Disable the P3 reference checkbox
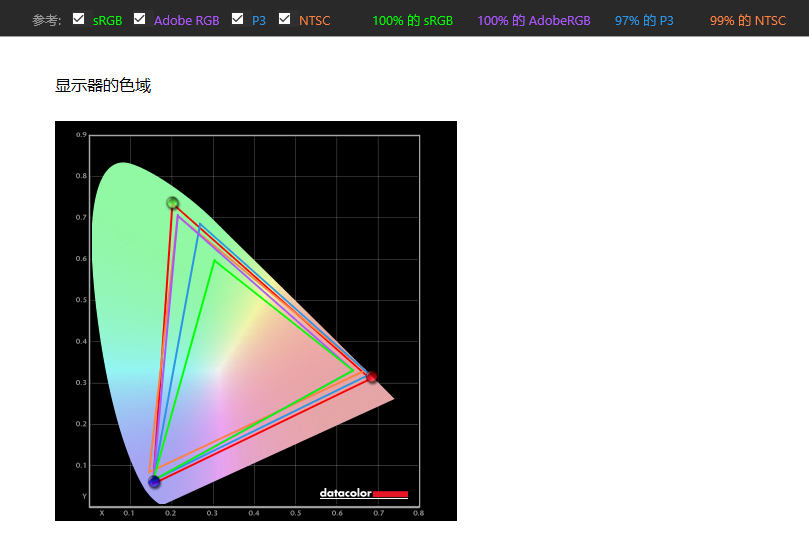809x547 pixels. [237, 19]
